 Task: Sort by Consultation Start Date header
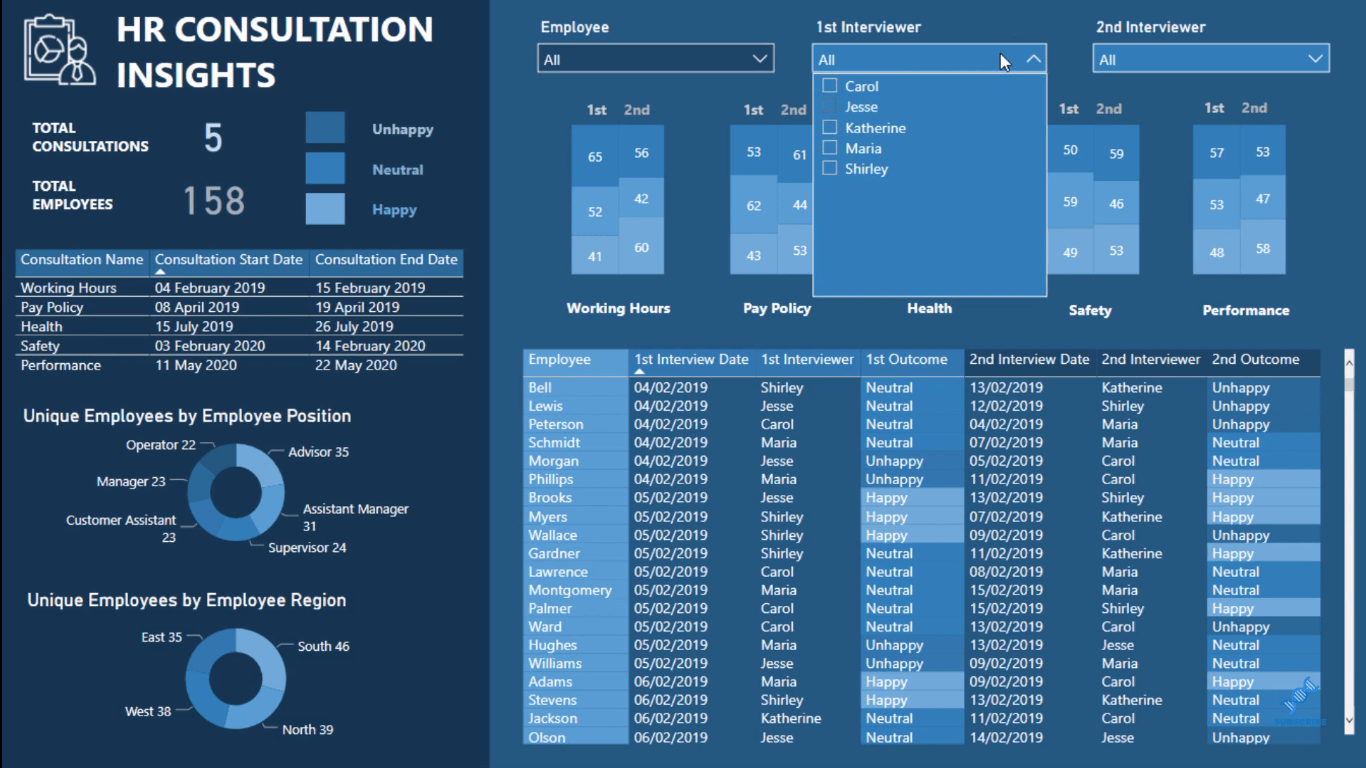(229, 259)
